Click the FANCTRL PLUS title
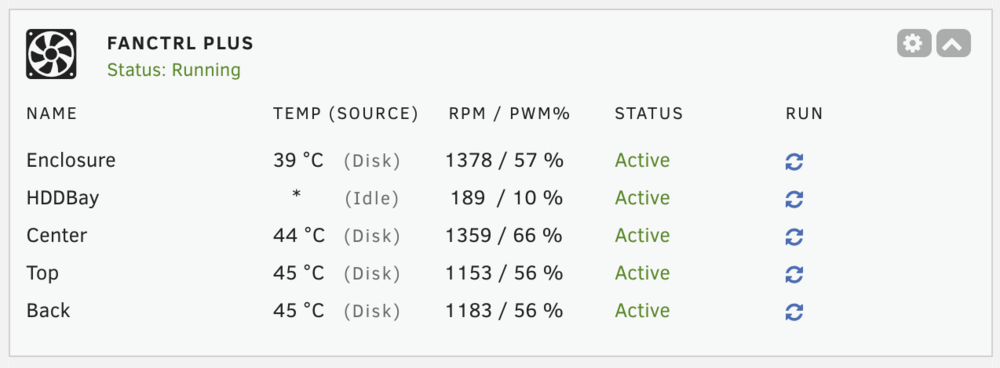 pyautogui.click(x=180, y=43)
